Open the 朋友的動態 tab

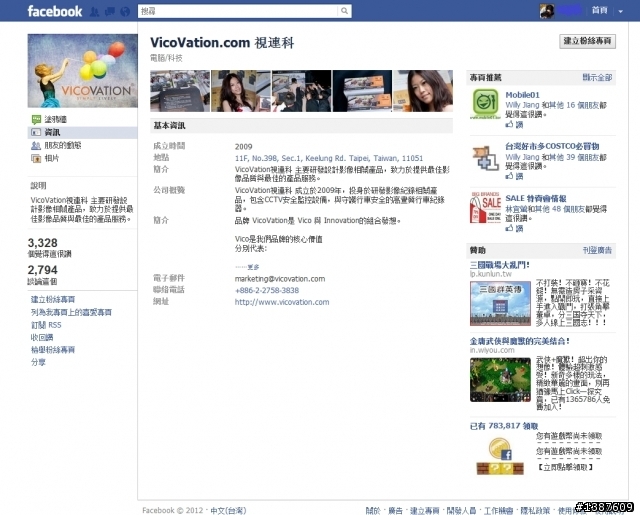tap(63, 145)
